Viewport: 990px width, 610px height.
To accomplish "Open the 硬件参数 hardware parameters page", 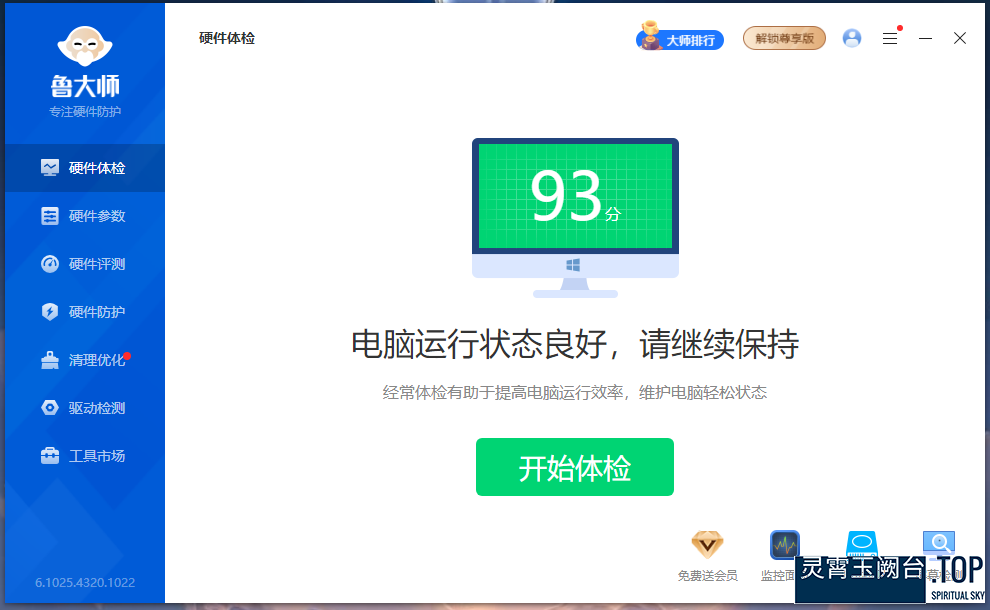I will click(84, 216).
